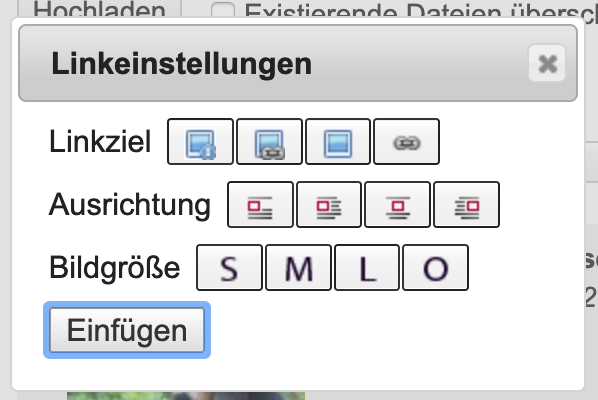
Task: Choose center alignment under Ausrichtung
Action: click(397, 205)
